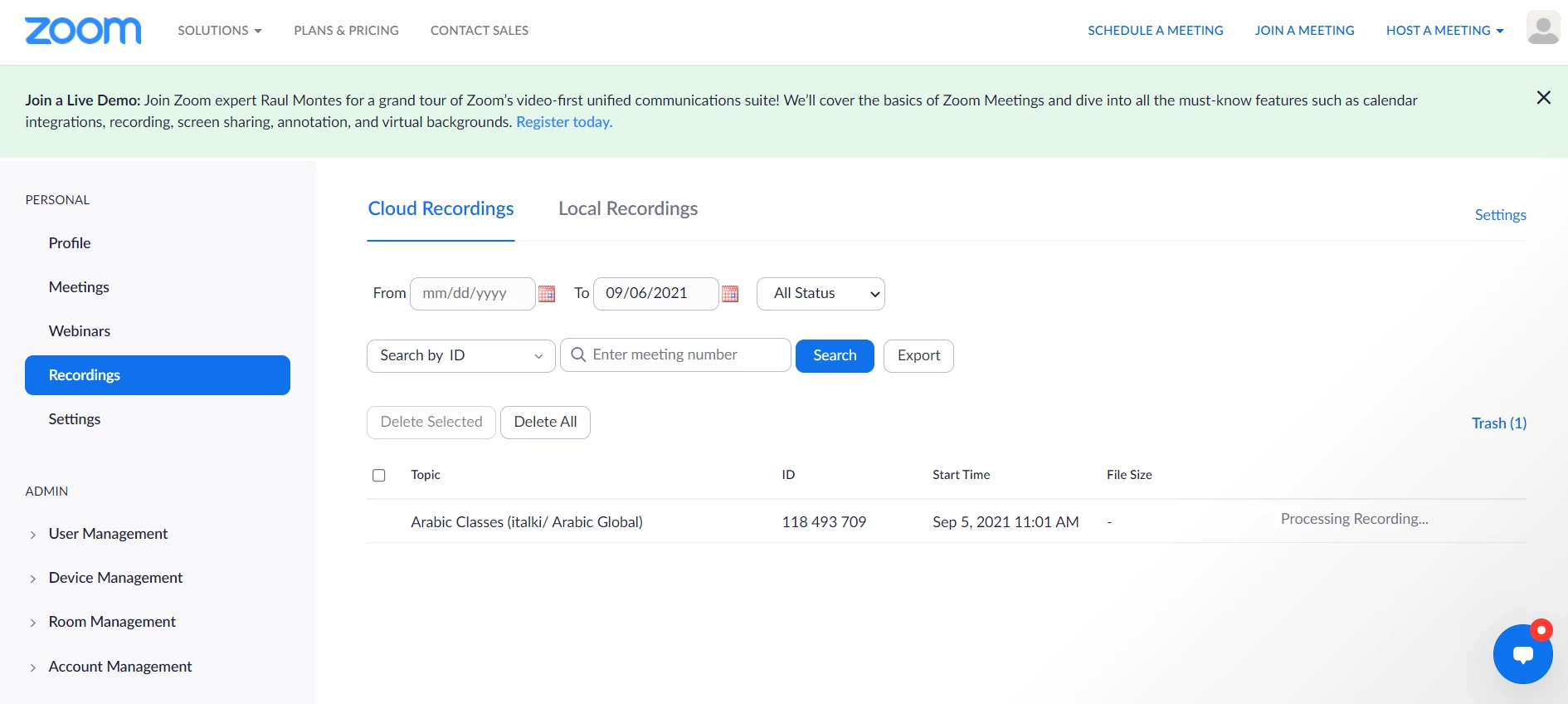Click the Sep 5, 2021 11:01 AM start time
Image resolution: width=1568 pixels, height=704 pixels.
point(1006,522)
